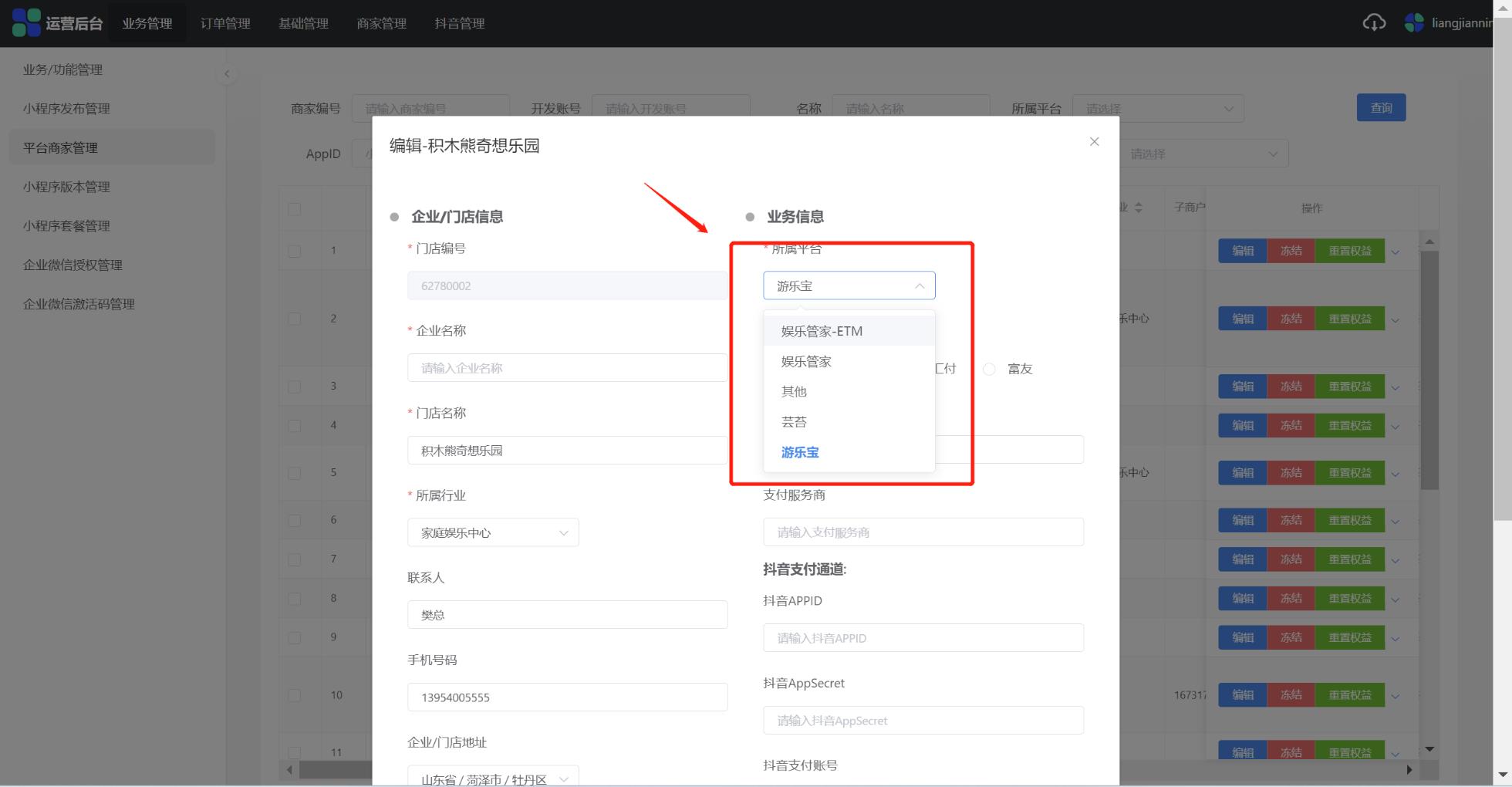Tick checkbox for row 2
Image resolution: width=1512 pixels, height=787 pixels.
click(x=295, y=318)
